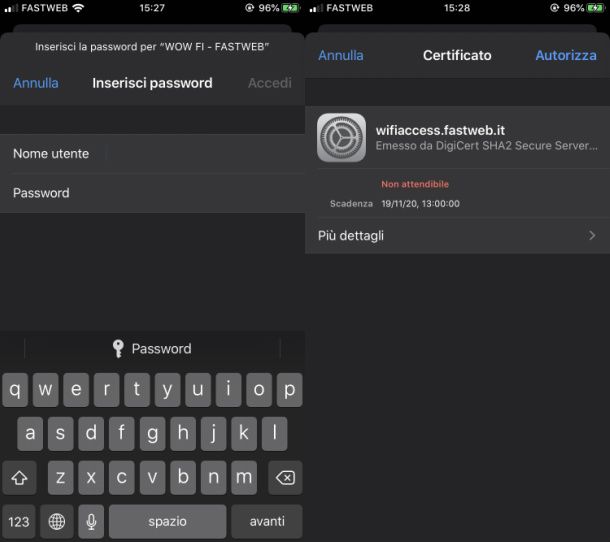Tap the y key
610x542 pixels.
(x=167, y=390)
